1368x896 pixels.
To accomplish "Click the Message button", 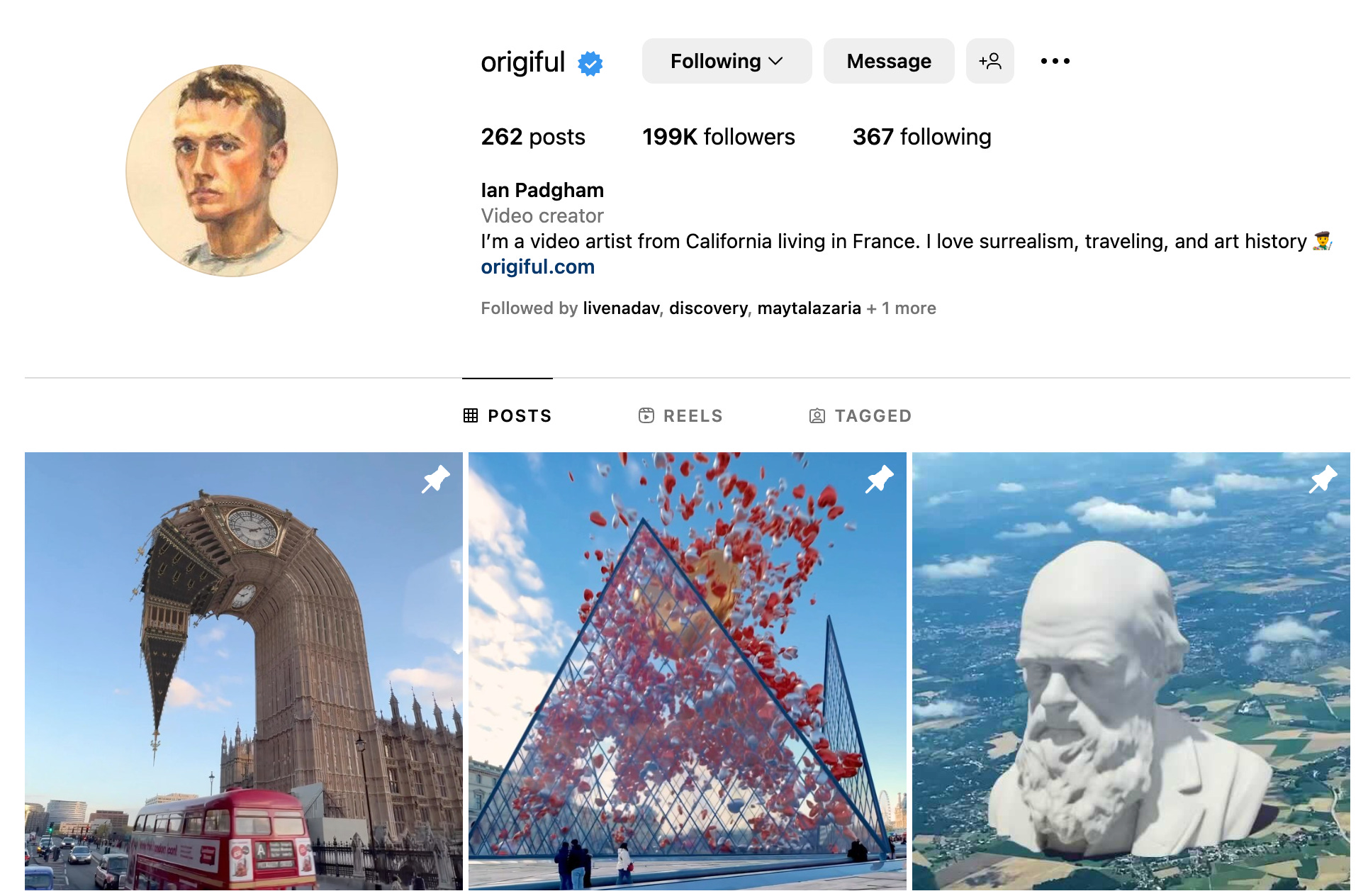I will [889, 61].
